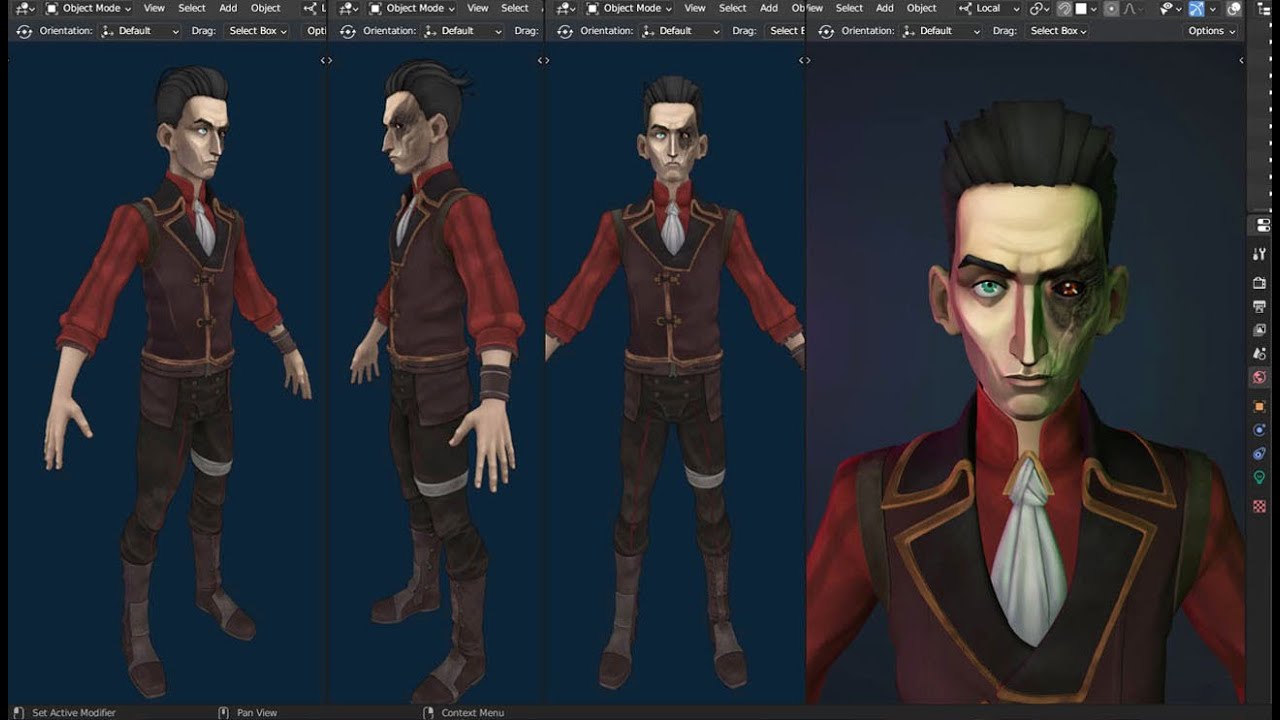Open snapping element dropdown with white square

pyautogui.click(x=1085, y=8)
